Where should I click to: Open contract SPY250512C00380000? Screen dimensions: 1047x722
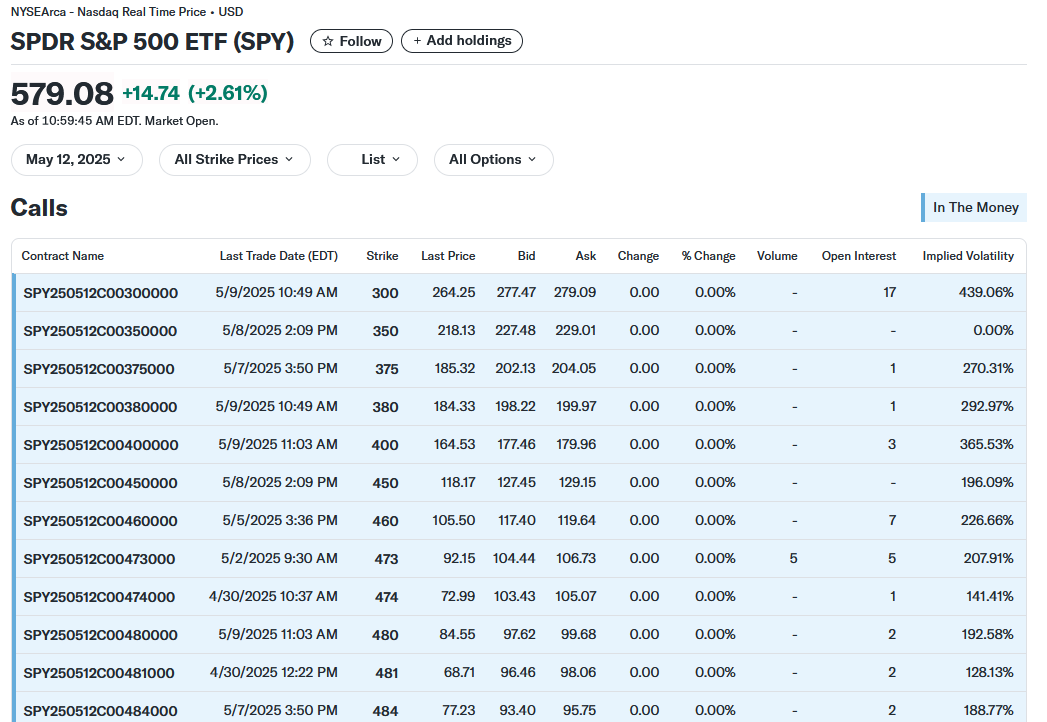[x=100, y=407]
